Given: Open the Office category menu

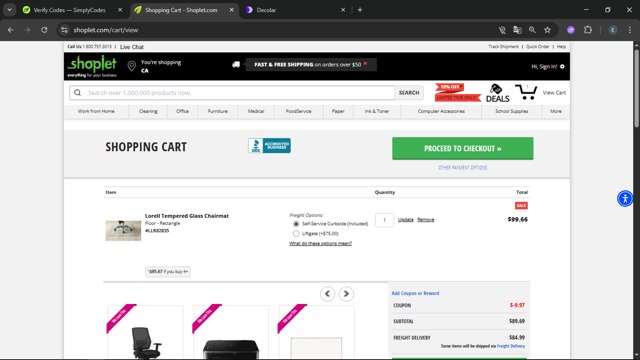Looking at the screenshot, I should click(x=182, y=111).
